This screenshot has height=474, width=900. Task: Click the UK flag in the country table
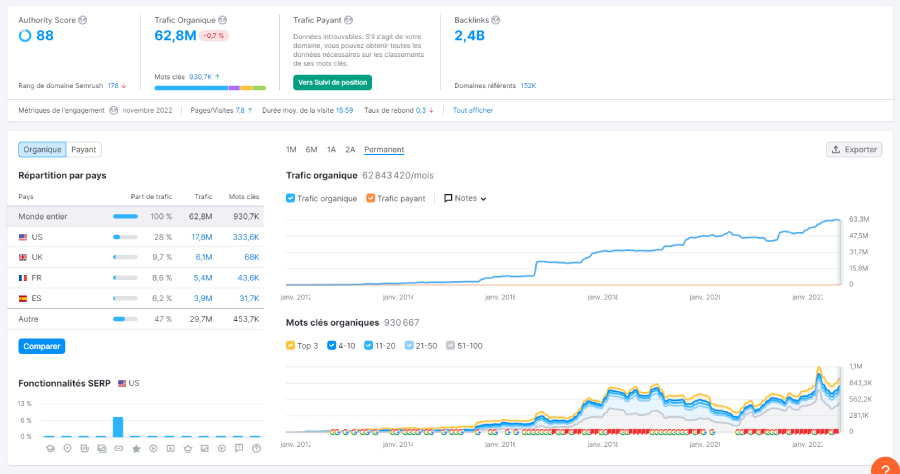click(23, 258)
